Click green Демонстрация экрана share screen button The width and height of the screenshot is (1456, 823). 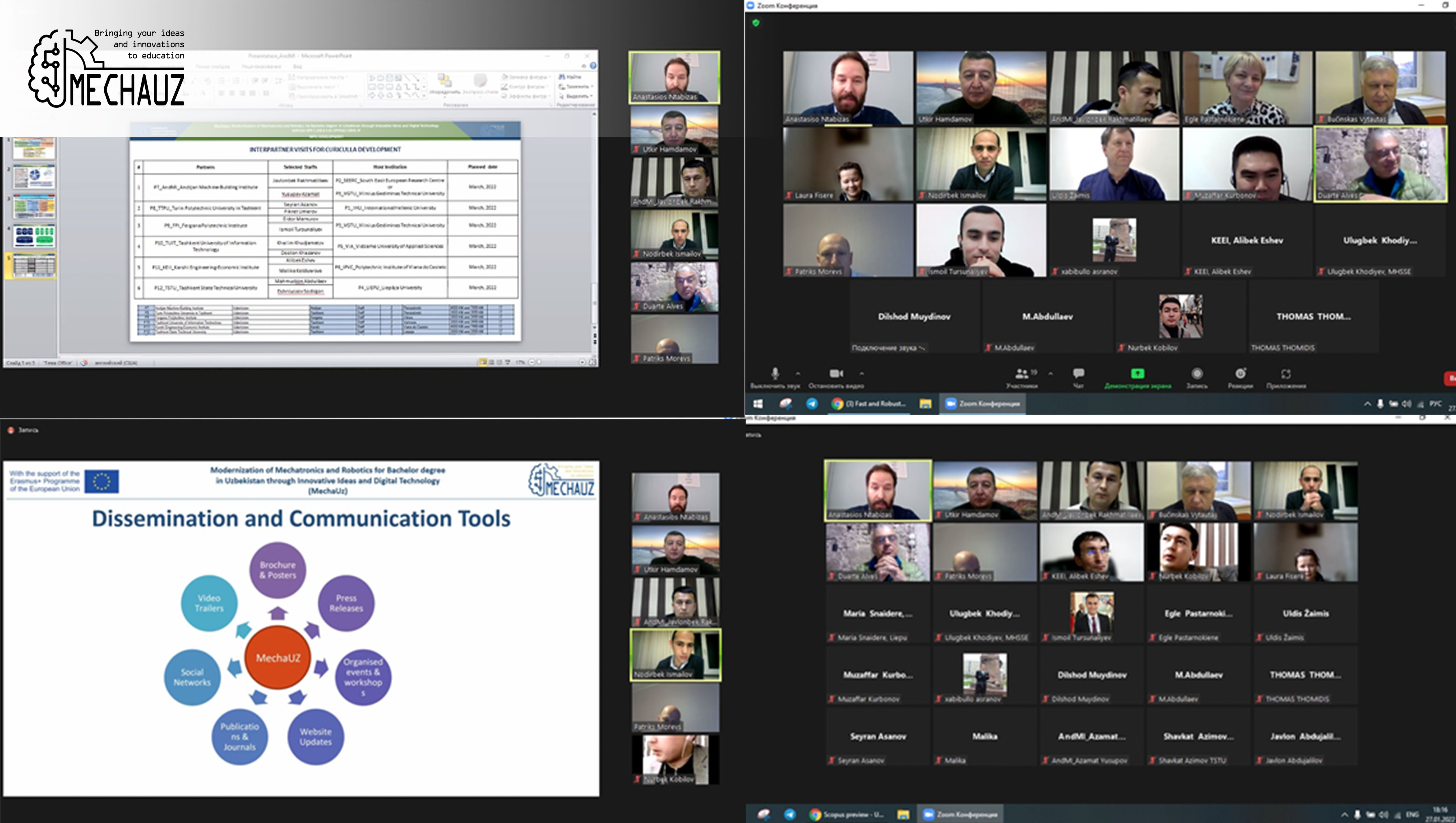[x=1137, y=374]
